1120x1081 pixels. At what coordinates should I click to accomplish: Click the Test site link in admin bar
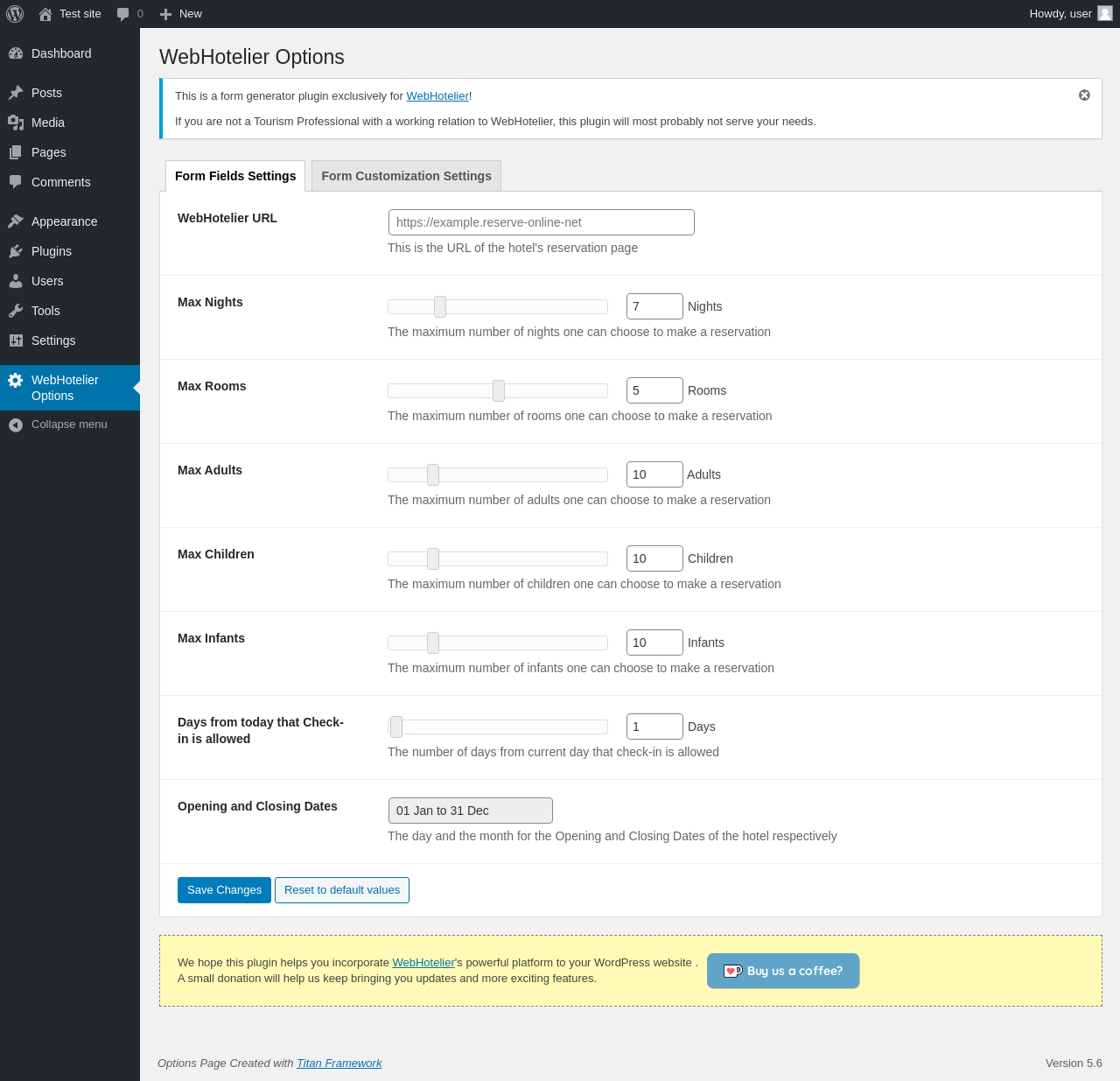80,14
